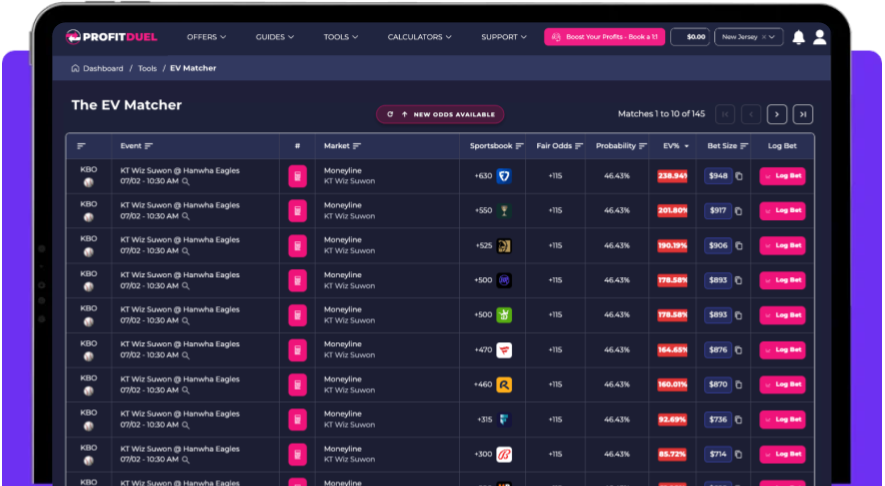885x486 pixels.
Task: Jump to last page of matches
Action: click(x=803, y=115)
